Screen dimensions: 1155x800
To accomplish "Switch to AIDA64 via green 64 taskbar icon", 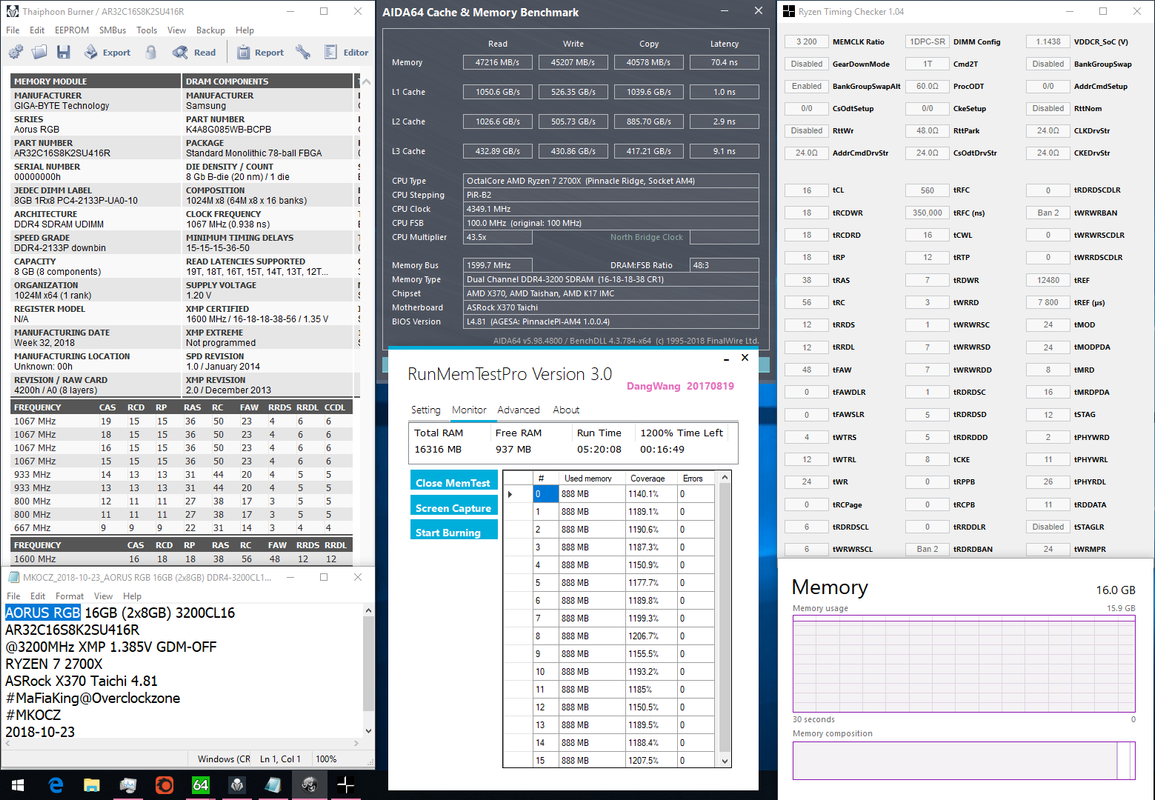I will pos(200,785).
